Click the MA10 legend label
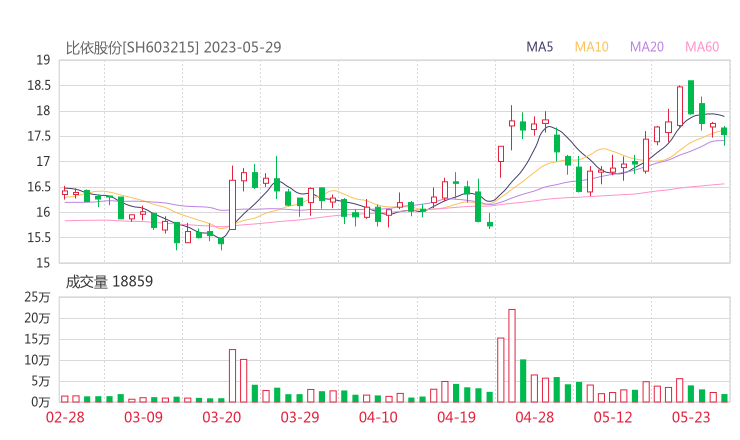 (x=591, y=47)
